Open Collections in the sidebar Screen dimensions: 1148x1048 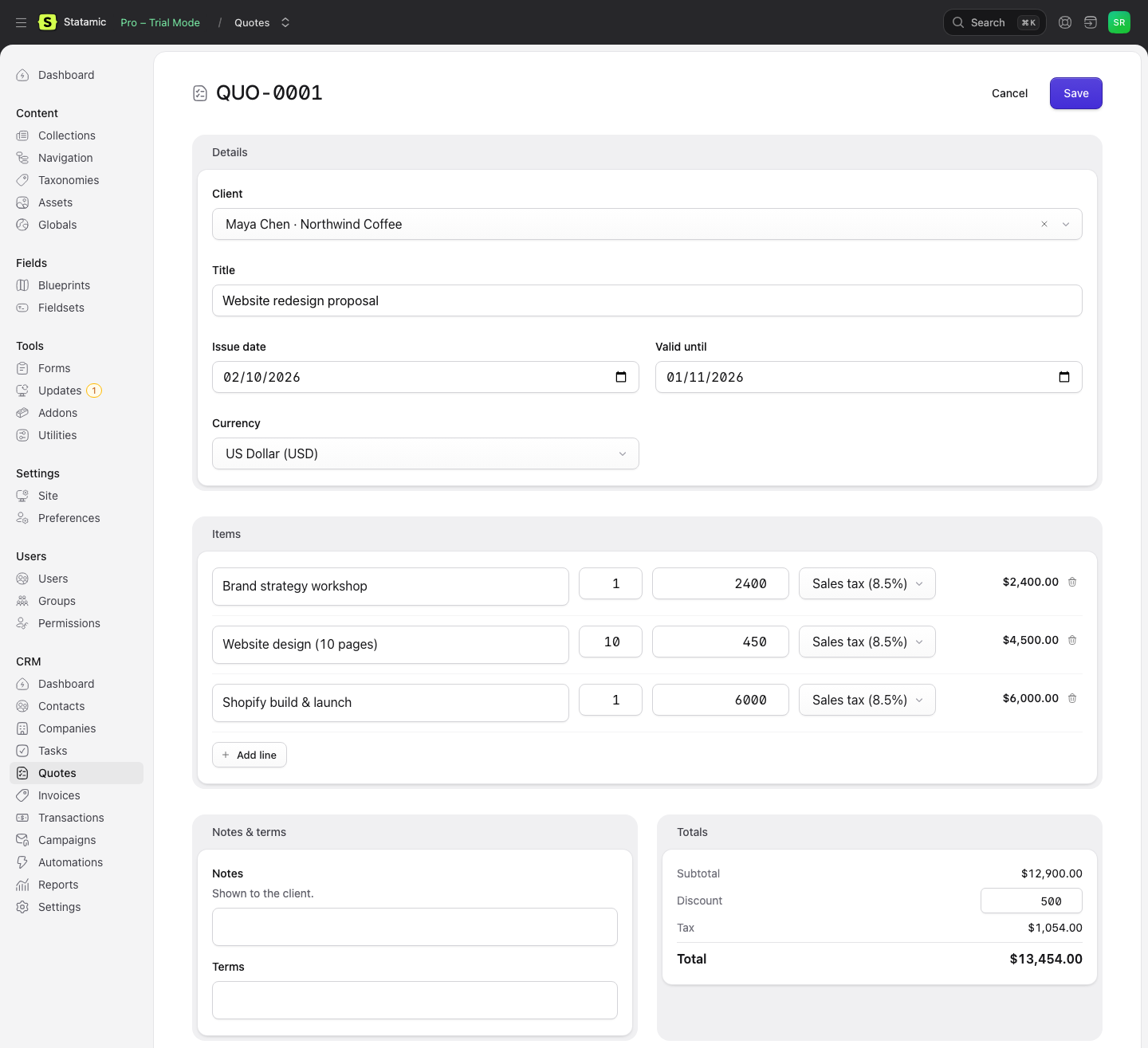coord(67,135)
